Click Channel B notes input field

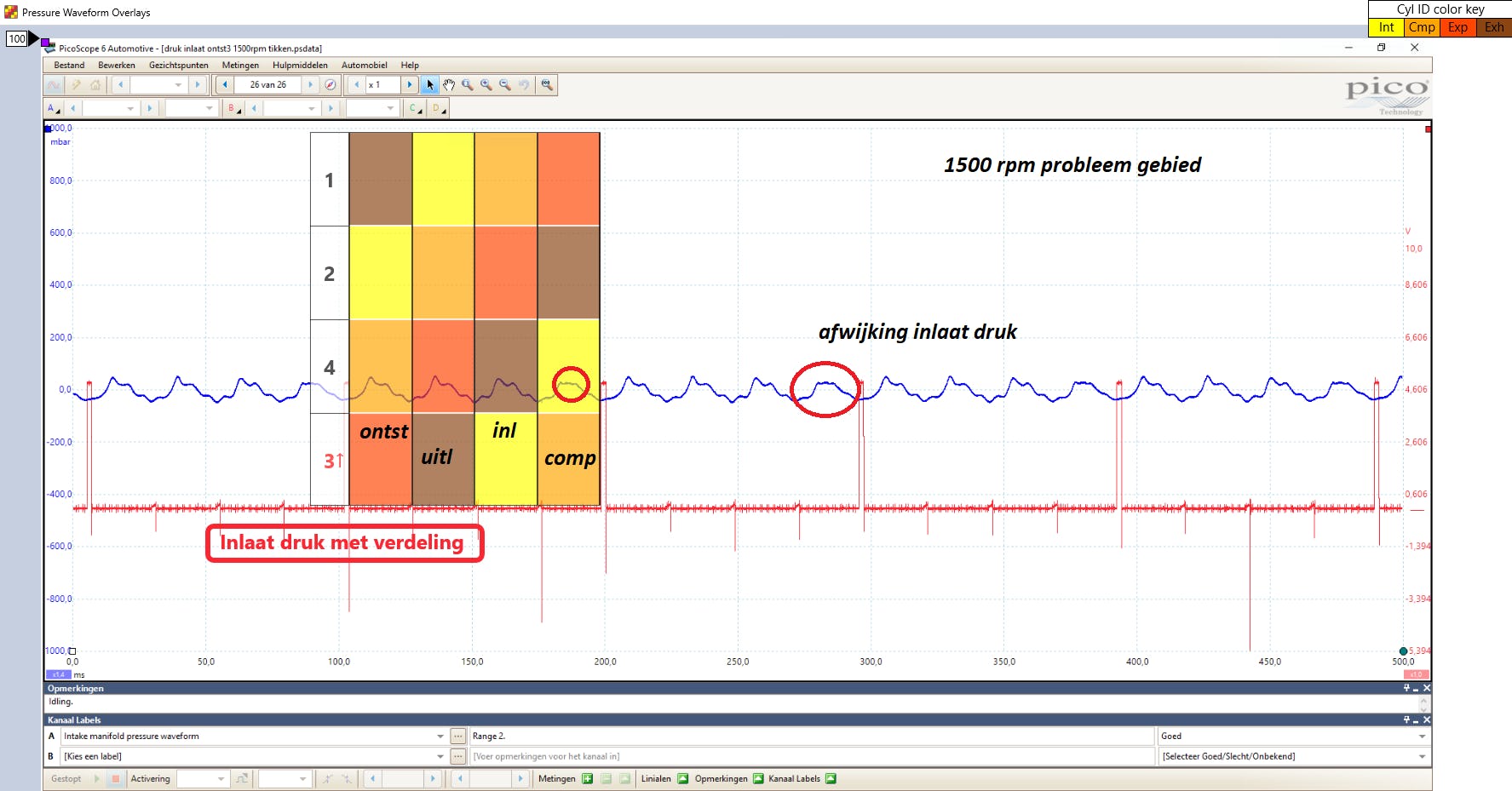pyautogui.click(x=809, y=756)
